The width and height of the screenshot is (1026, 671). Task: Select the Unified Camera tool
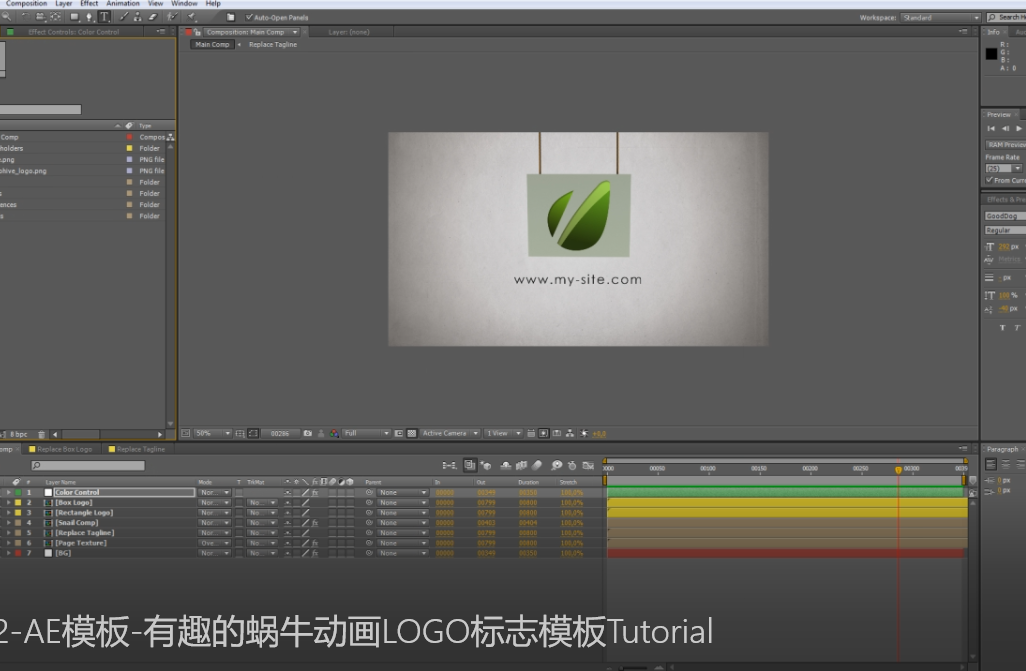tap(41, 17)
